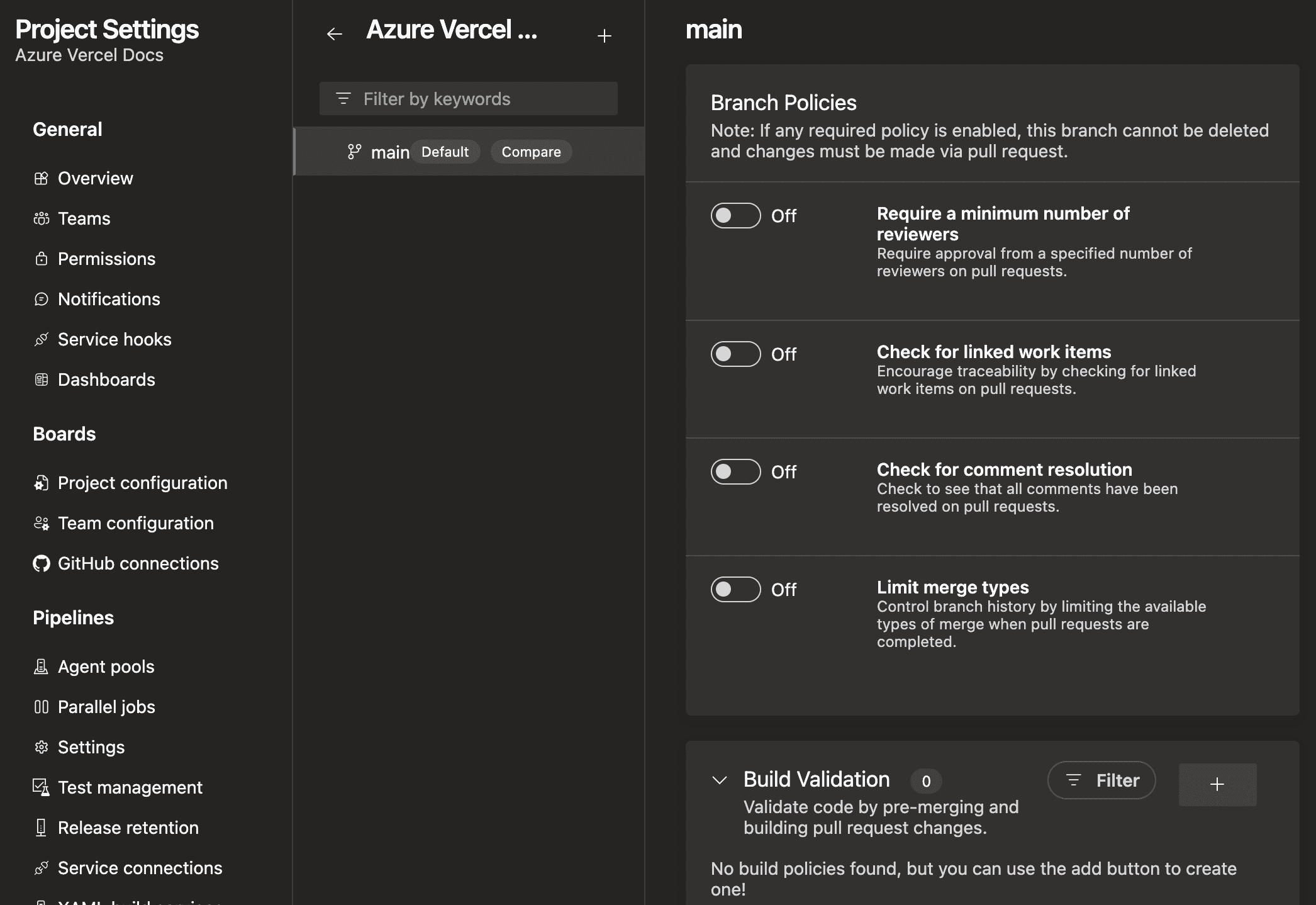Select Test management settings
The width and height of the screenshot is (1316, 905).
tap(130, 787)
